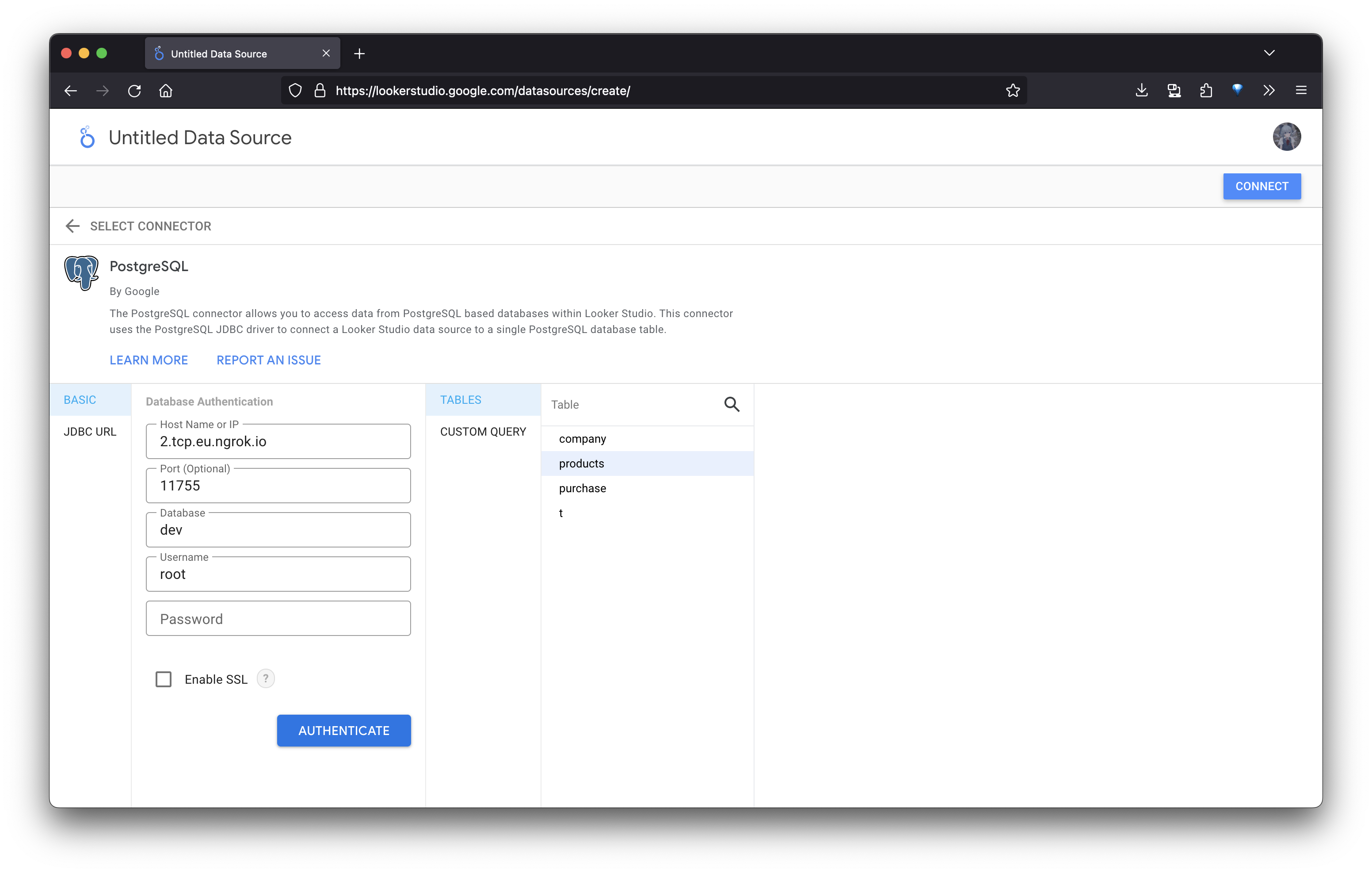Bookmark page with the star icon

click(1013, 91)
